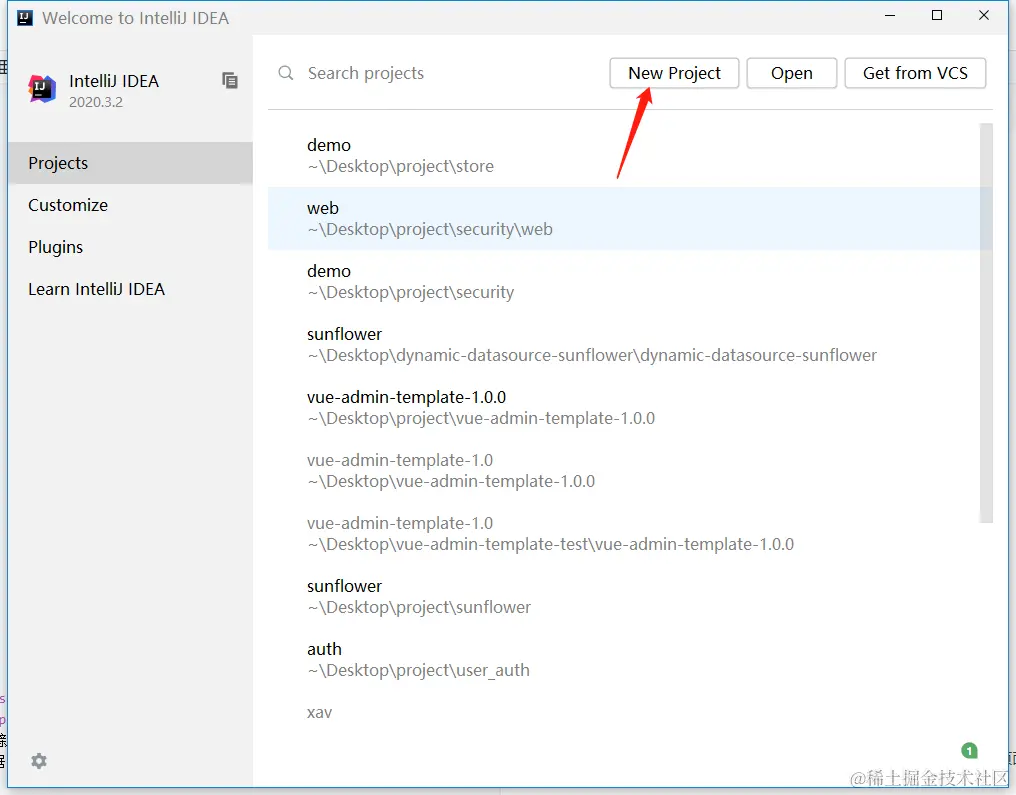This screenshot has height=795, width=1016.
Task: Close the Welcome to IntelliJ IDEA window
Action: [x=984, y=16]
